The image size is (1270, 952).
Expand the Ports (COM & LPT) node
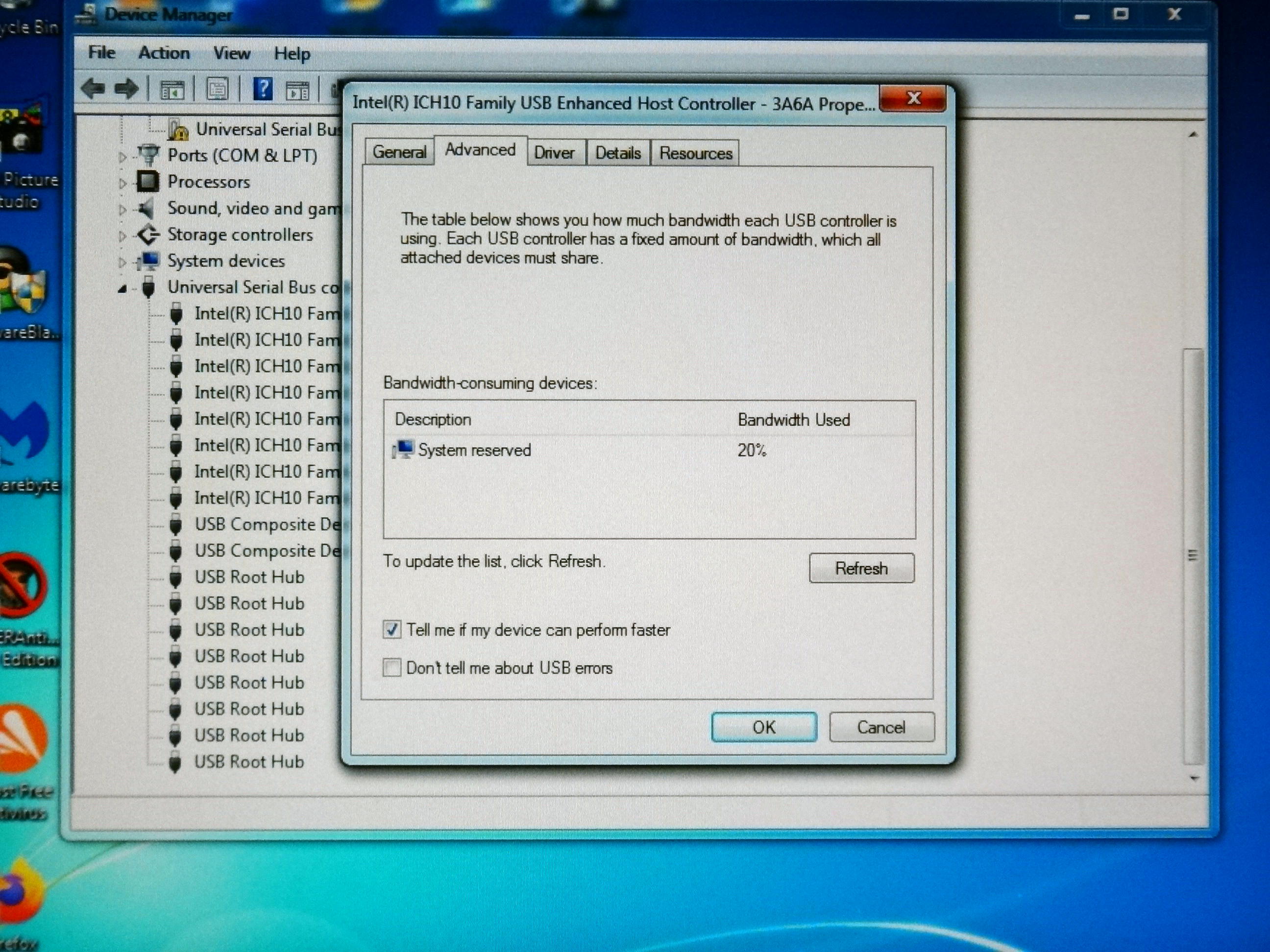point(122,156)
